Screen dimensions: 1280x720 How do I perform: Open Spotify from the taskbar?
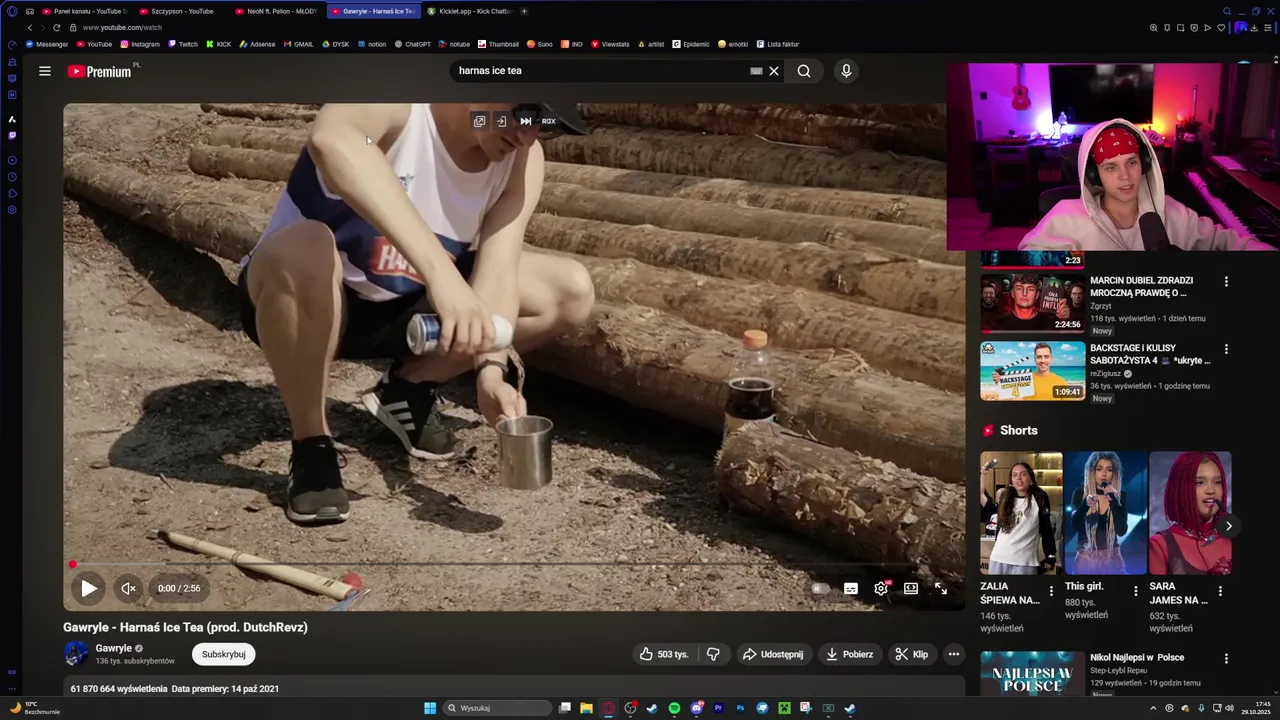click(x=674, y=708)
